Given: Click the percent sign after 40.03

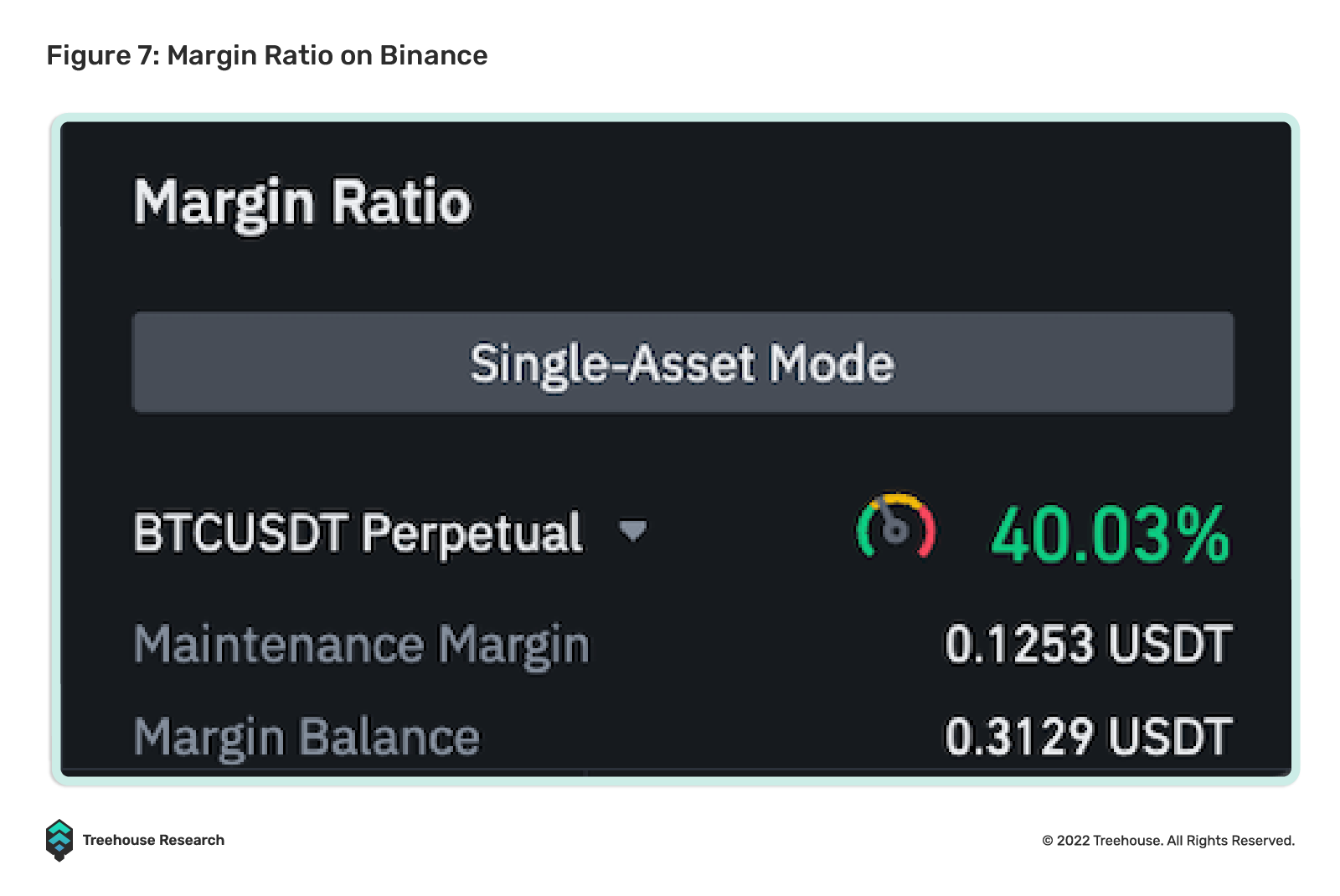Looking at the screenshot, I should pyautogui.click(x=1203, y=533).
